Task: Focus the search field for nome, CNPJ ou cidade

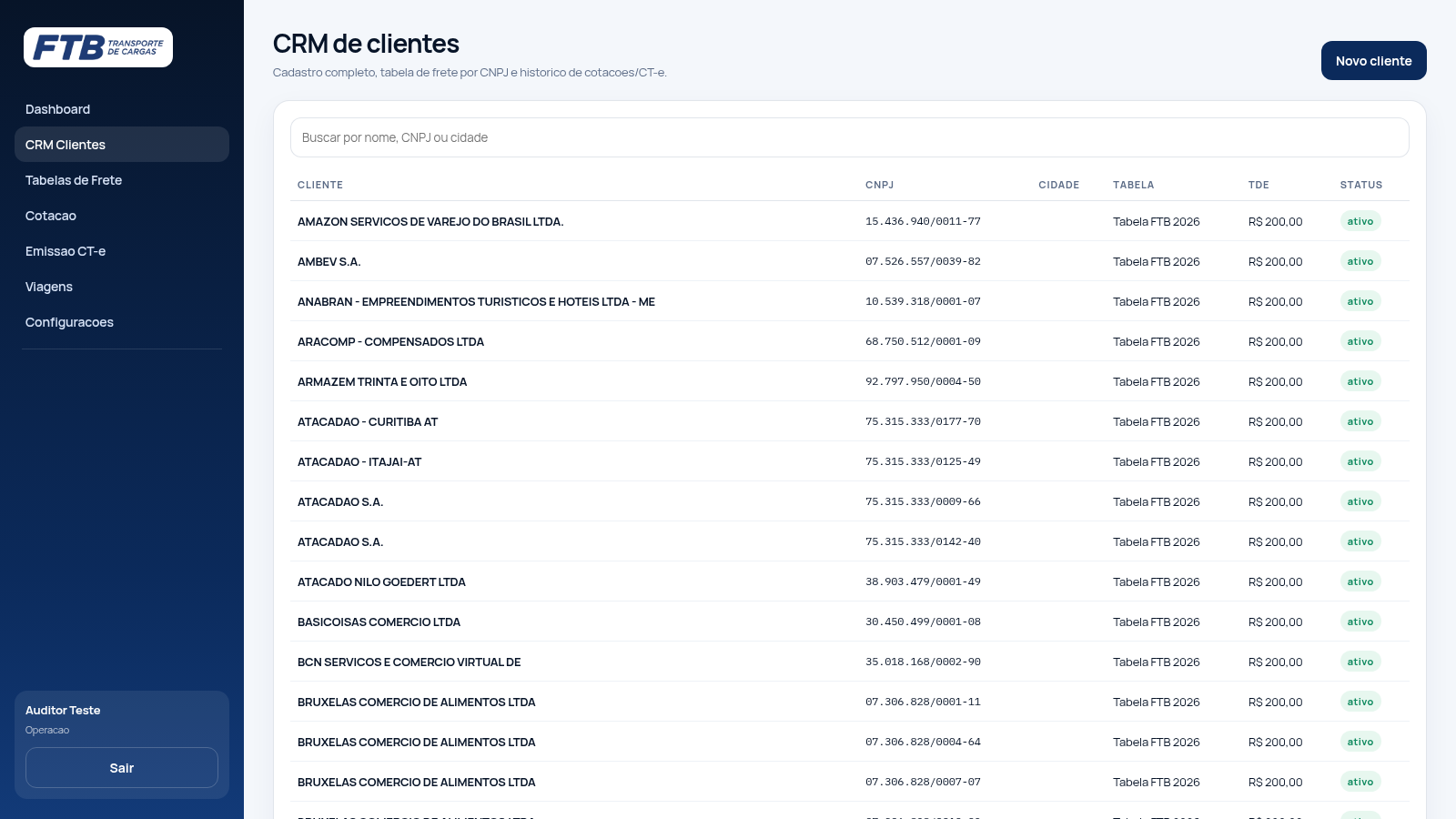Action: (x=850, y=137)
